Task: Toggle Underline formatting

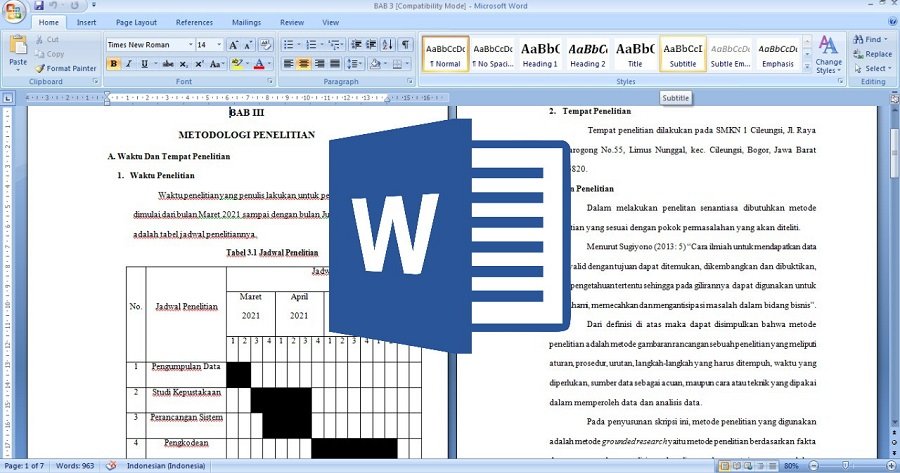Action: click(x=144, y=64)
